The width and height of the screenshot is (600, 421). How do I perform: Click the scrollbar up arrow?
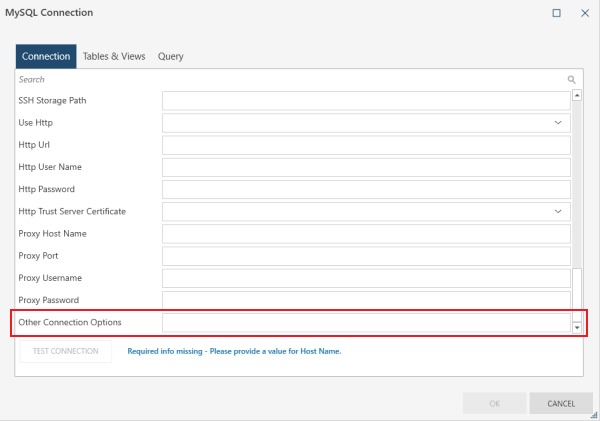[577, 96]
